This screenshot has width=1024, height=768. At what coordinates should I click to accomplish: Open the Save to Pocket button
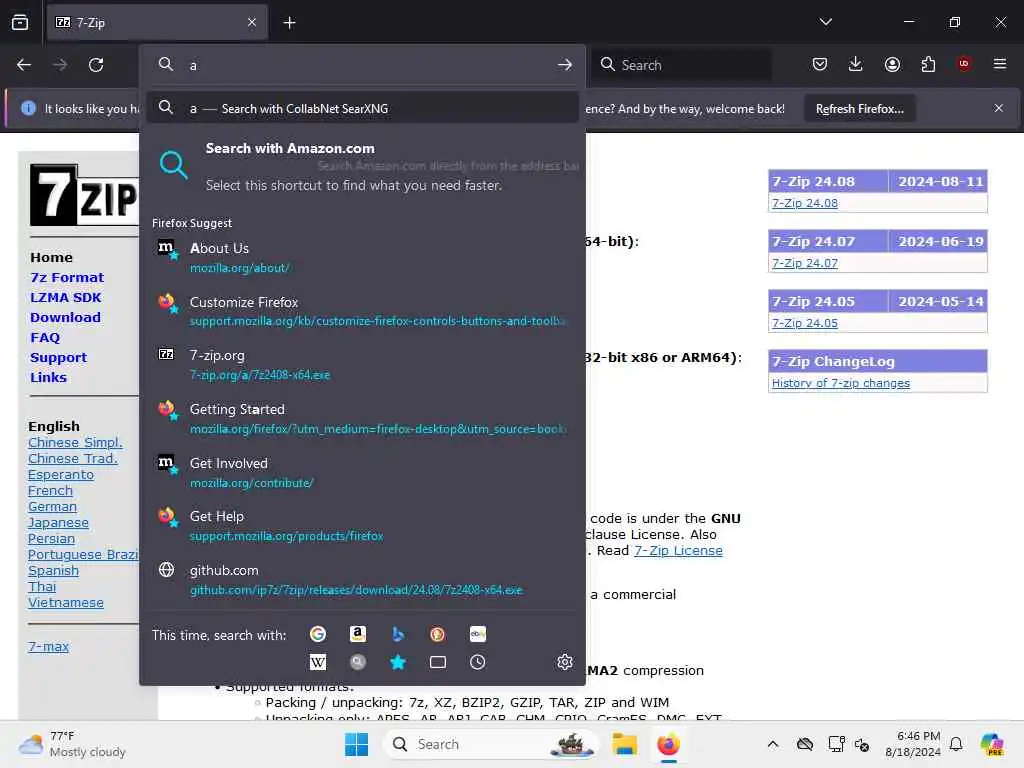point(820,64)
